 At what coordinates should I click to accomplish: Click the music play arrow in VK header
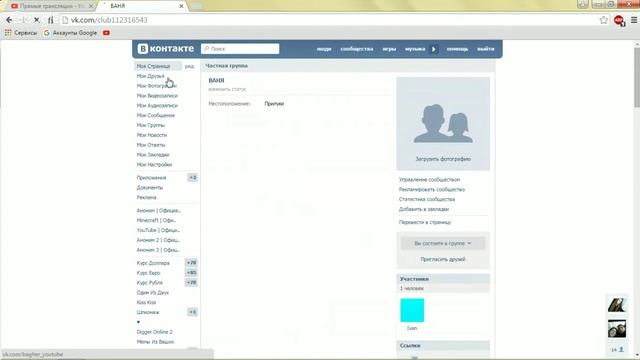(x=433, y=49)
